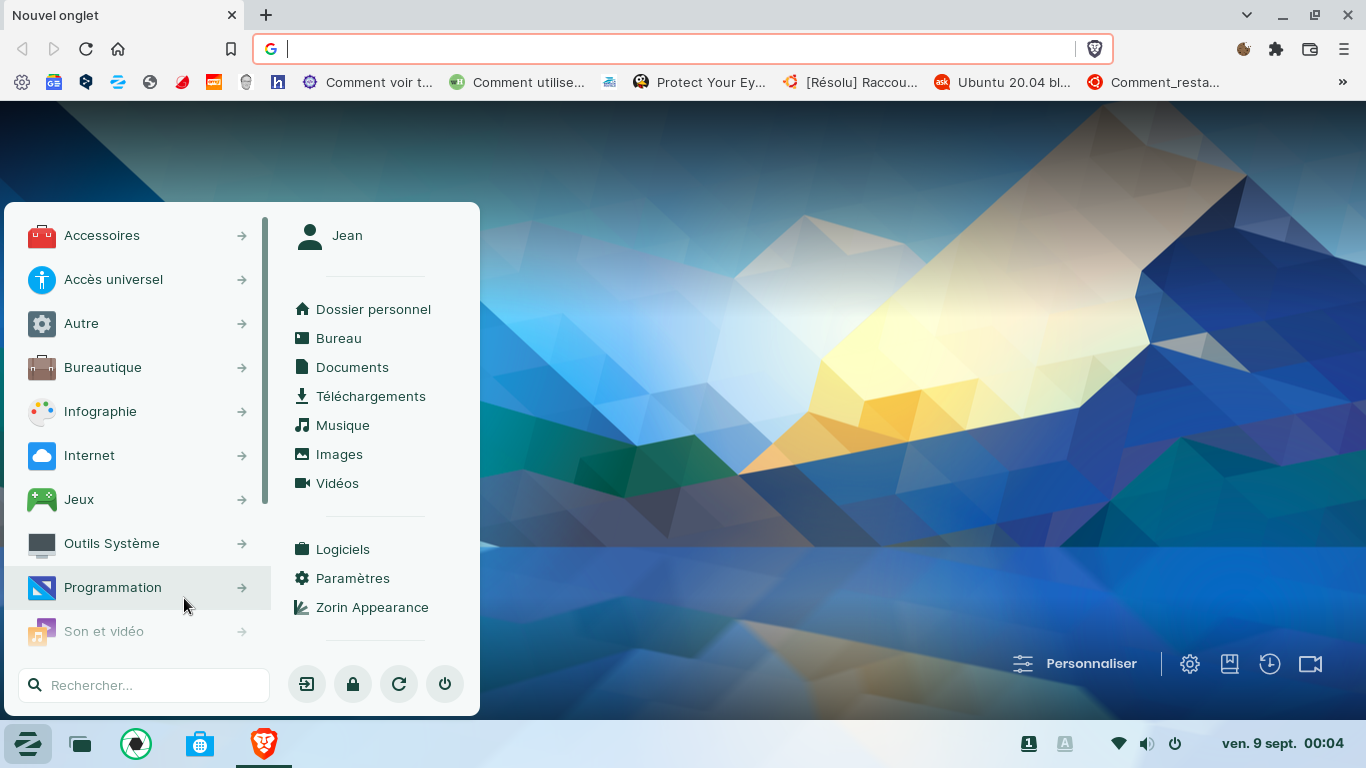Open the Brave Wallet icon
Screen dimensions: 1366x768
pos(1310,49)
